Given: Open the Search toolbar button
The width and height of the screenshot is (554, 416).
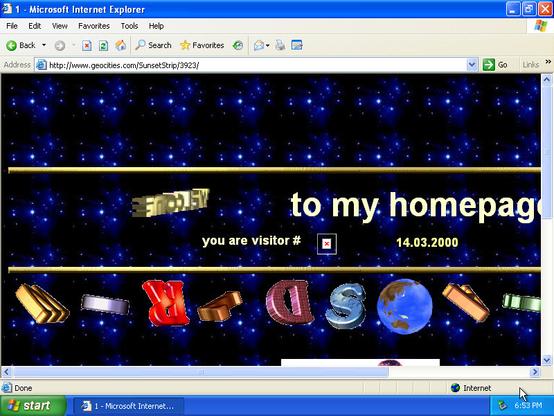Looking at the screenshot, I should pos(154,45).
